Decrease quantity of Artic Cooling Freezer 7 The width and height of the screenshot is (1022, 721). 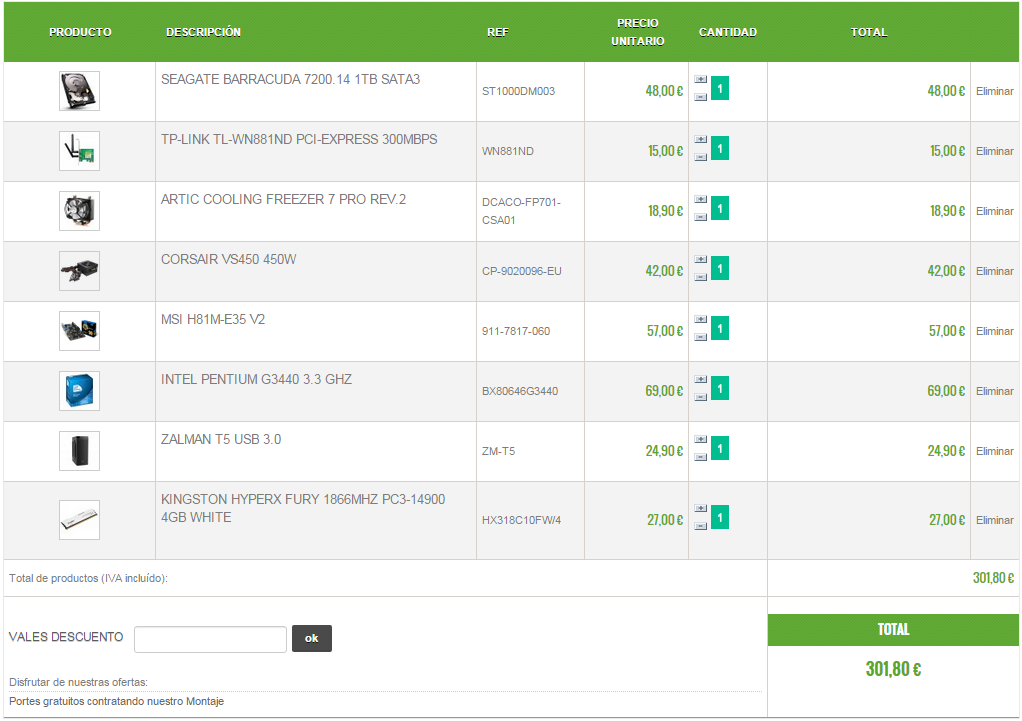701,217
